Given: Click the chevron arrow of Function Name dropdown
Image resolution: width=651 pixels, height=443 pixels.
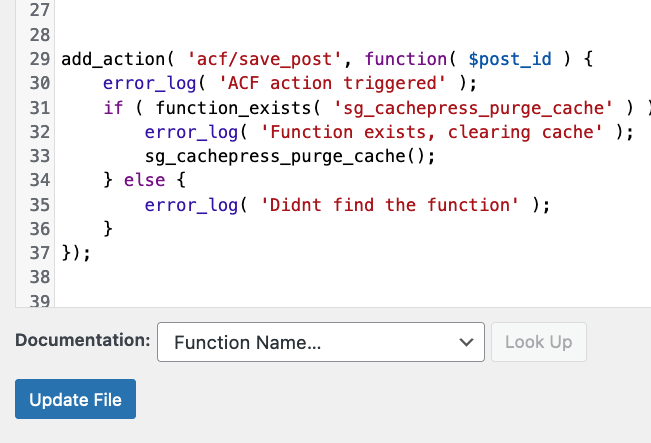Looking at the screenshot, I should click(x=466, y=343).
